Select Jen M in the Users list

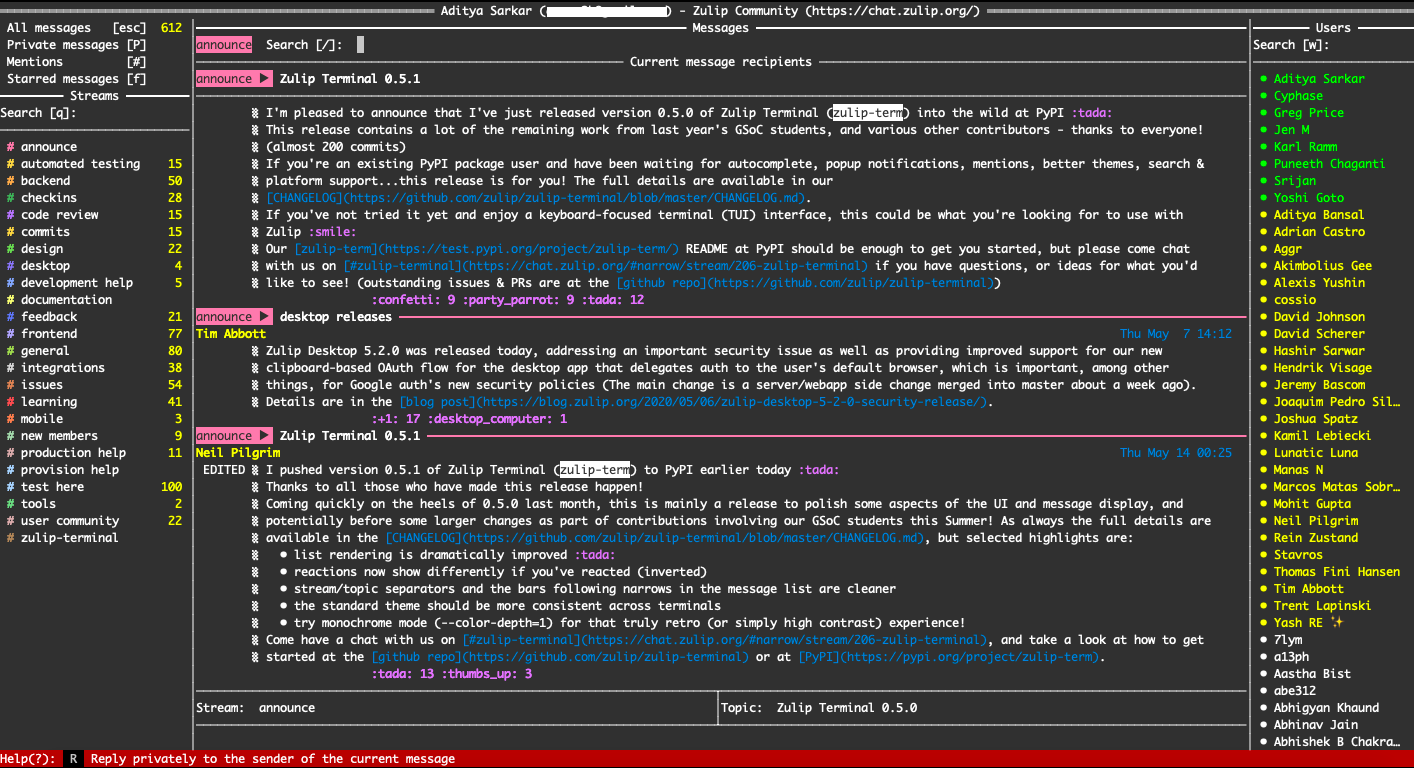(1292, 130)
